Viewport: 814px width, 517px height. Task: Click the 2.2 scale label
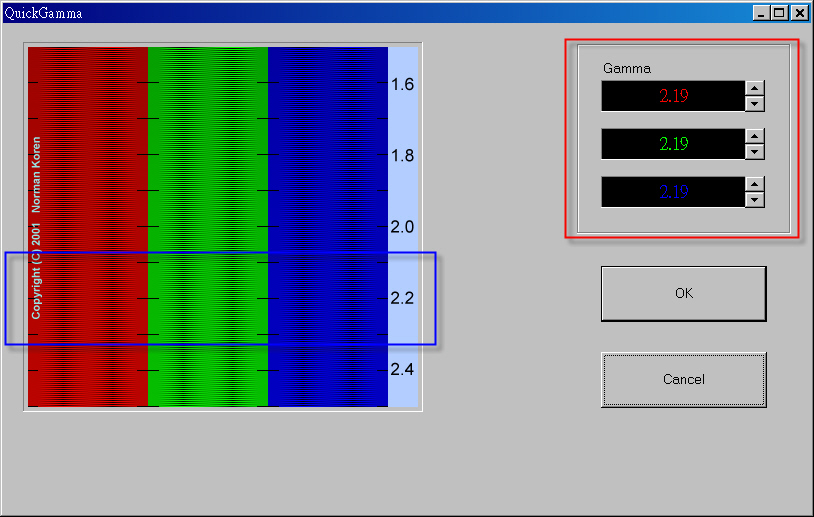402,298
